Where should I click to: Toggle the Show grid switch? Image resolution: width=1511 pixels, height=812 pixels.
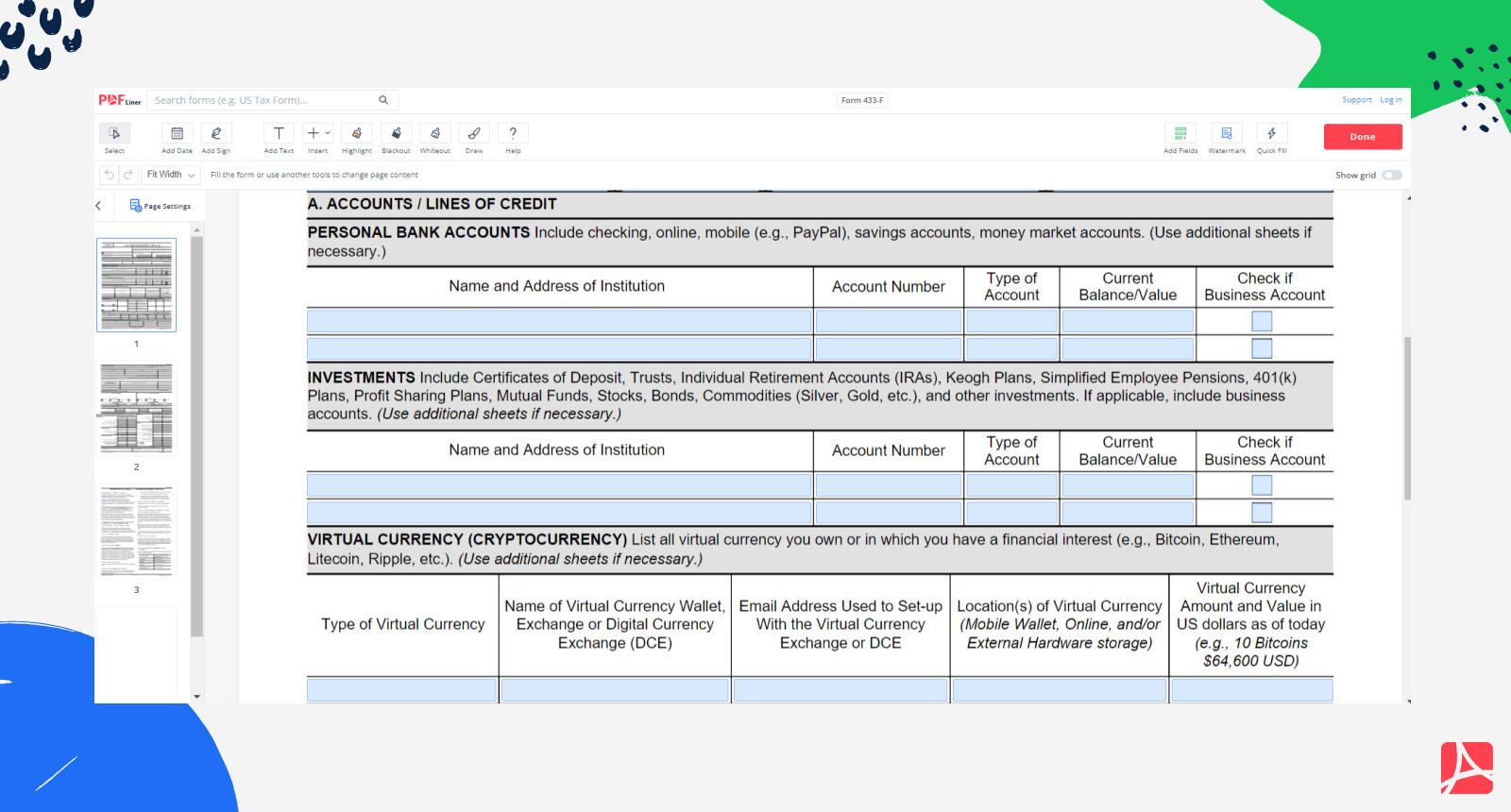point(1392,175)
